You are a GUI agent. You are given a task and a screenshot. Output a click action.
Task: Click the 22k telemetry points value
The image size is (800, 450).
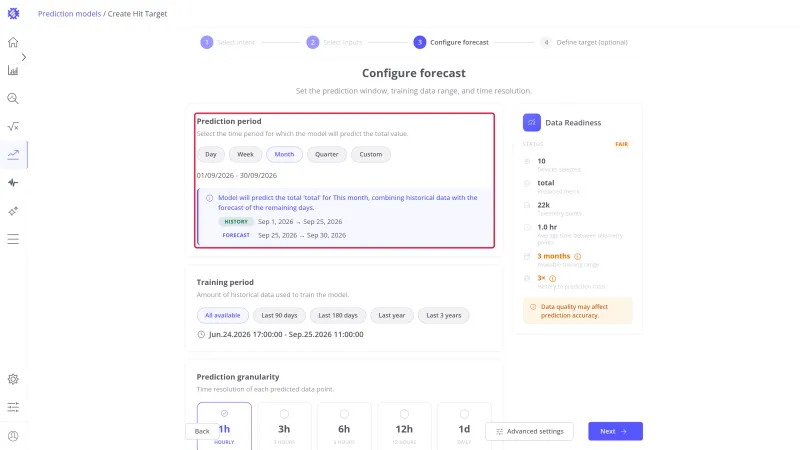point(543,205)
